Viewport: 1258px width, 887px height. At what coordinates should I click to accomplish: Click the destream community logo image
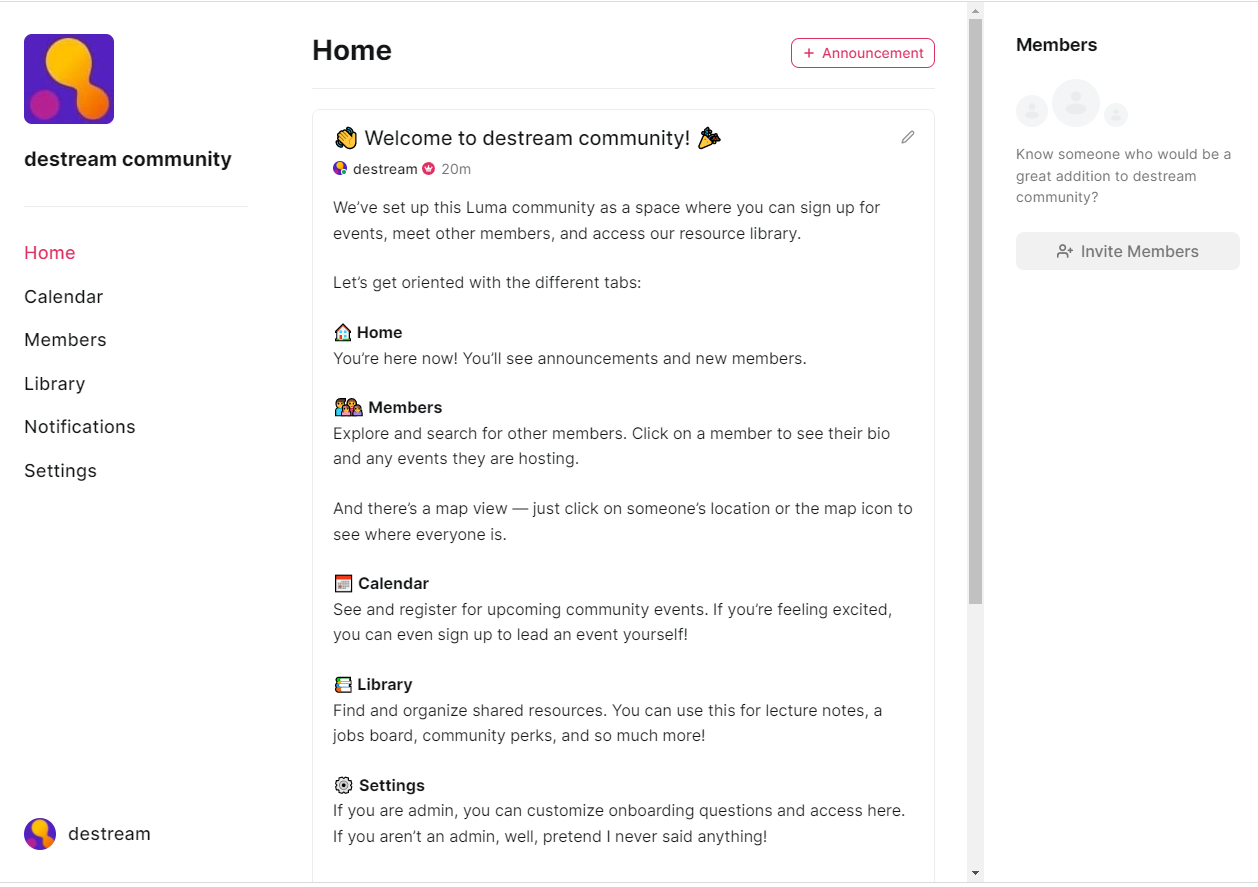point(69,79)
